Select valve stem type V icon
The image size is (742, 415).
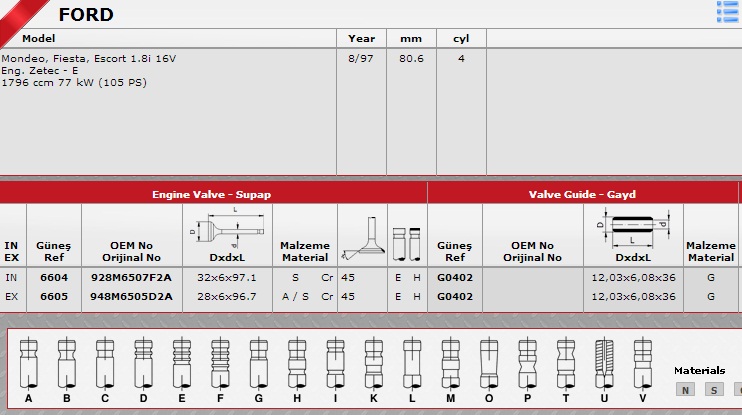(643, 363)
